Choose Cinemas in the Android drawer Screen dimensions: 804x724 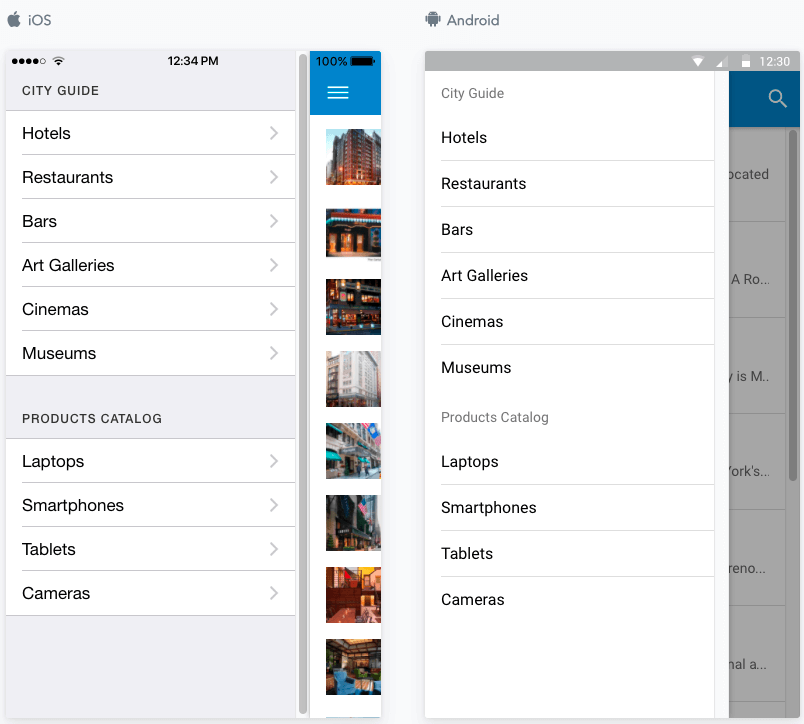tap(570, 321)
